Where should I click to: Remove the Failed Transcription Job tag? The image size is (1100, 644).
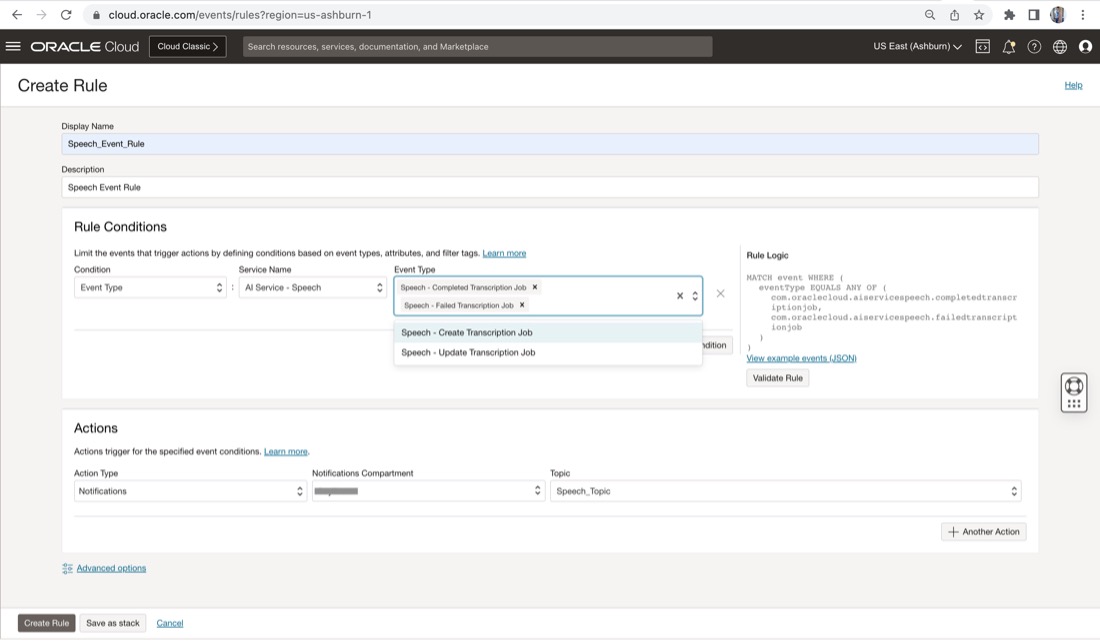click(522, 305)
